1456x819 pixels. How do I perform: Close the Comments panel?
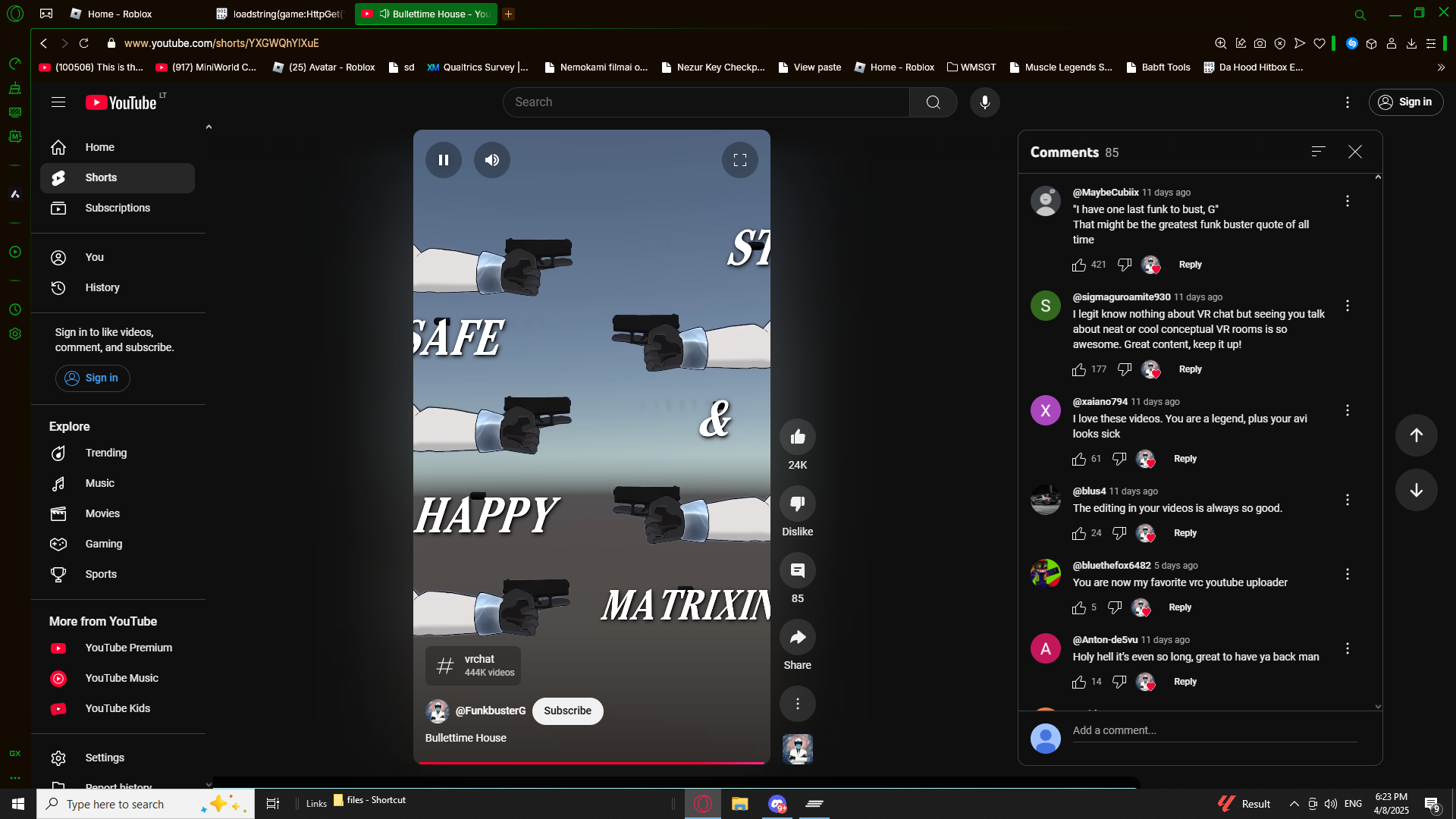[x=1355, y=152]
